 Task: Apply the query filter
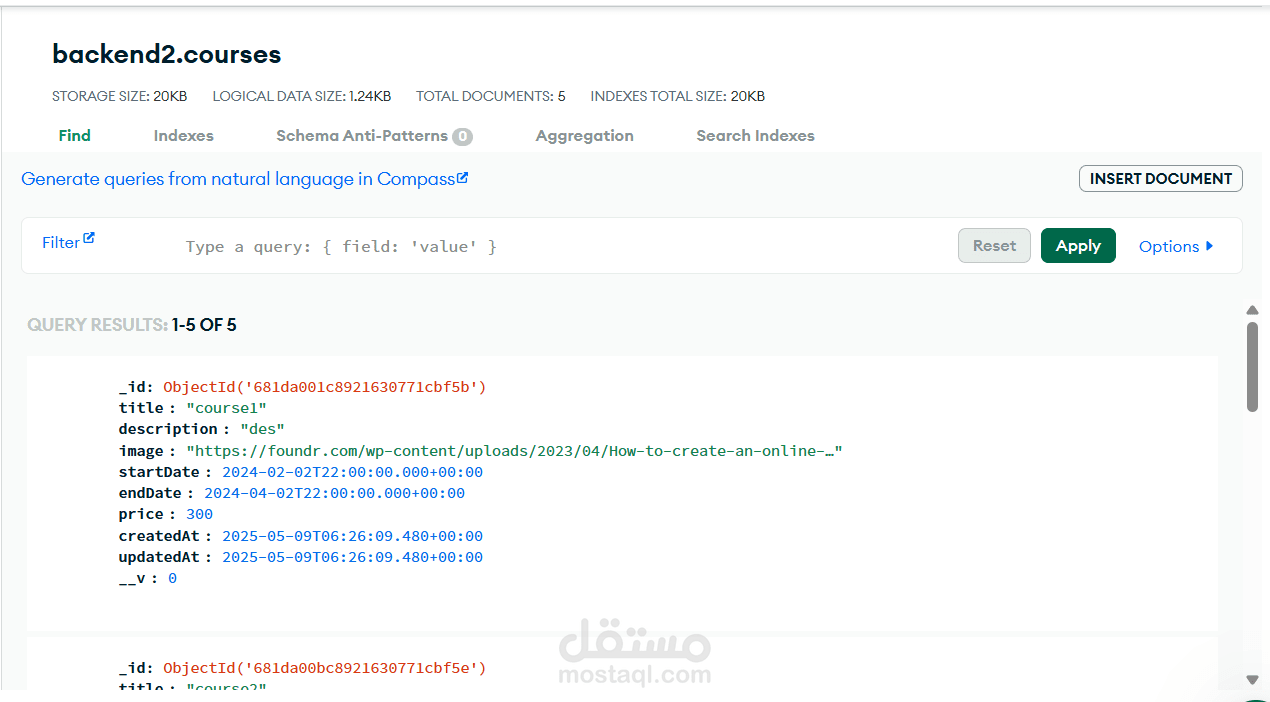[x=1078, y=246]
